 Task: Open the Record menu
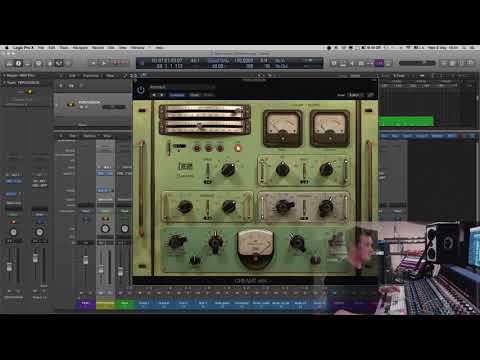coord(98,48)
